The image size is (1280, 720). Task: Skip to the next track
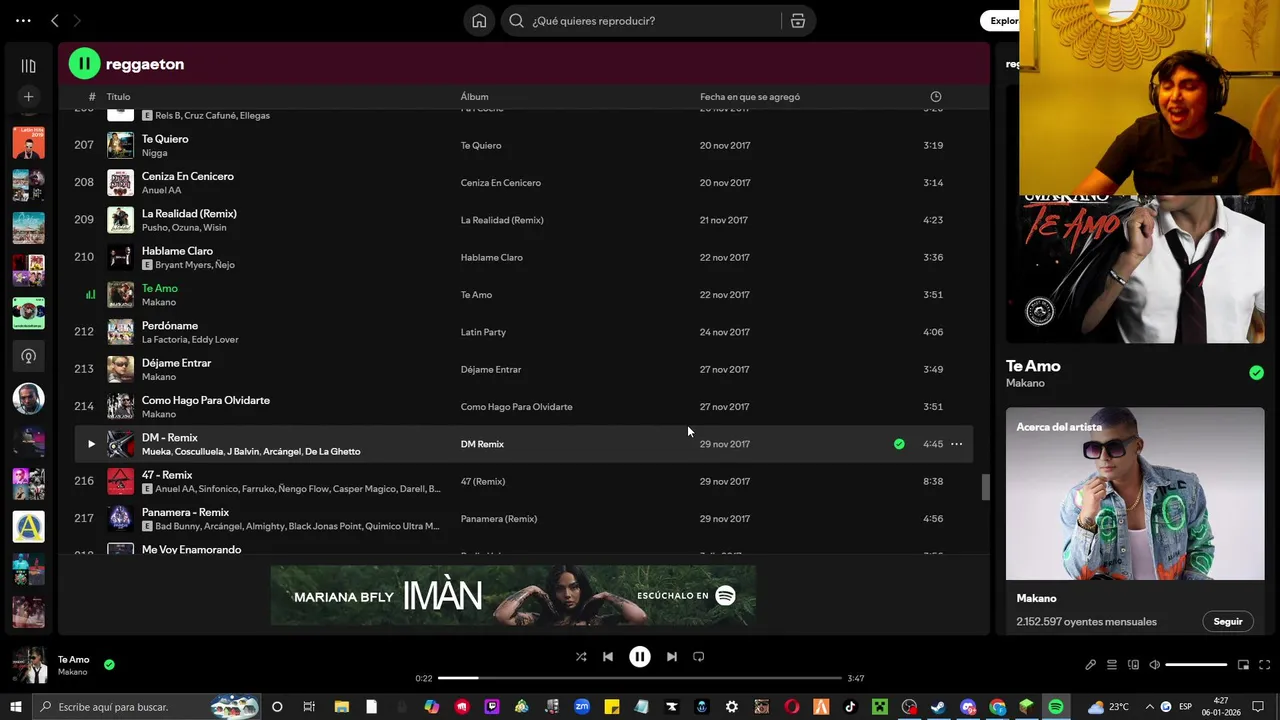[671, 657]
